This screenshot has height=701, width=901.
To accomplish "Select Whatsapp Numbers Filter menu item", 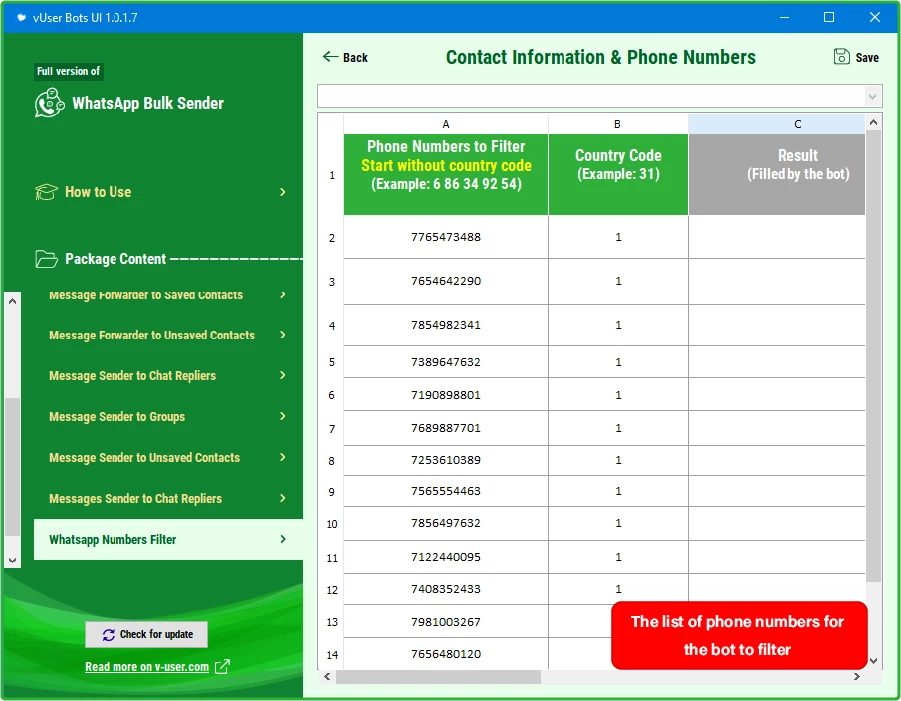I will tap(168, 539).
